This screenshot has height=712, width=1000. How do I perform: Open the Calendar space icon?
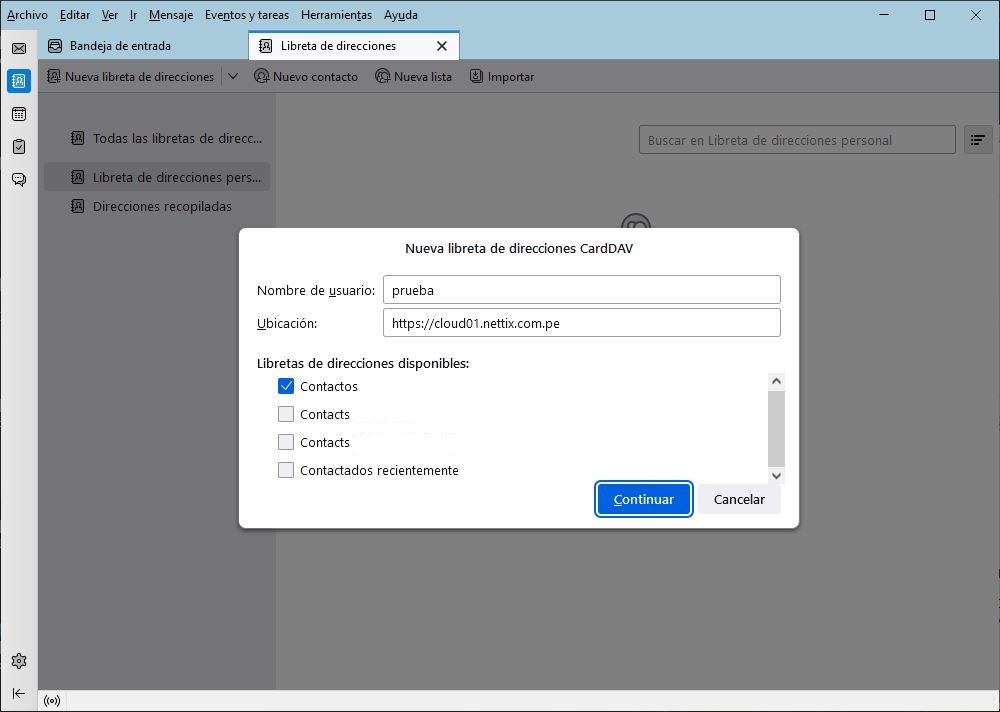(x=18, y=114)
